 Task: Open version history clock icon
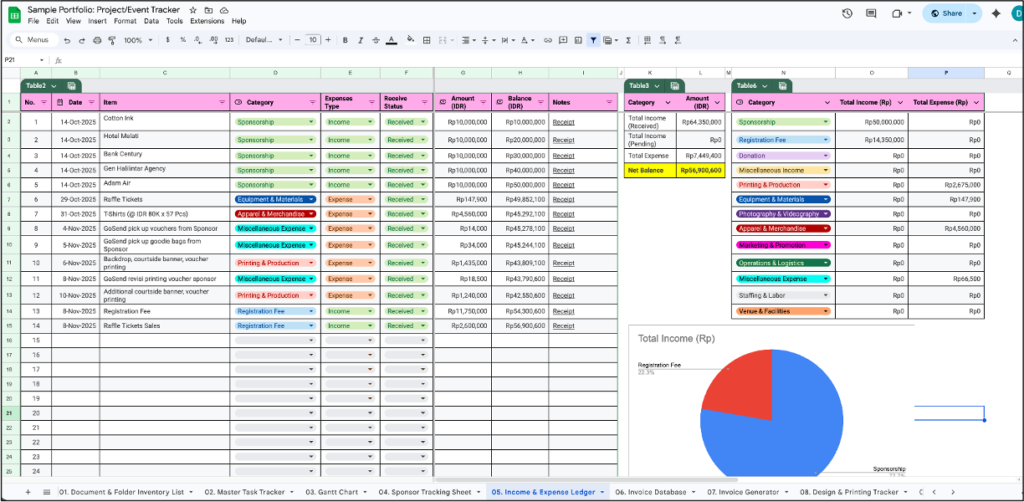847,13
